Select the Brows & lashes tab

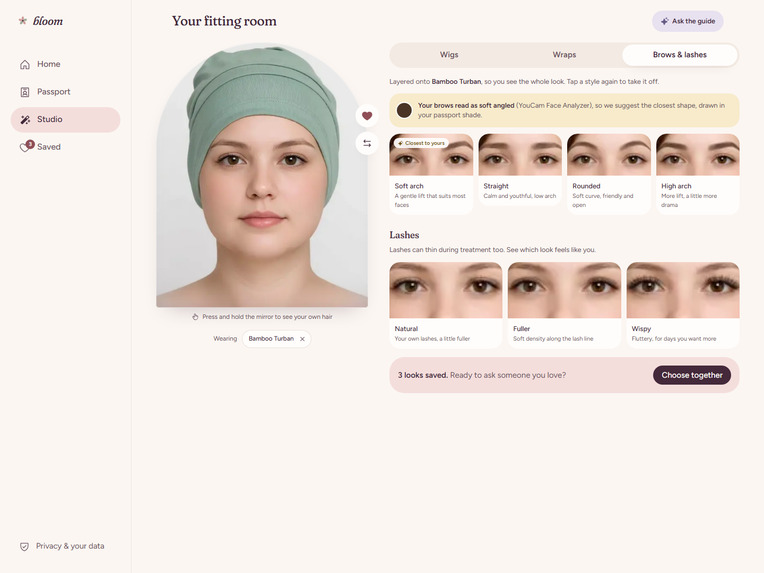(680, 55)
